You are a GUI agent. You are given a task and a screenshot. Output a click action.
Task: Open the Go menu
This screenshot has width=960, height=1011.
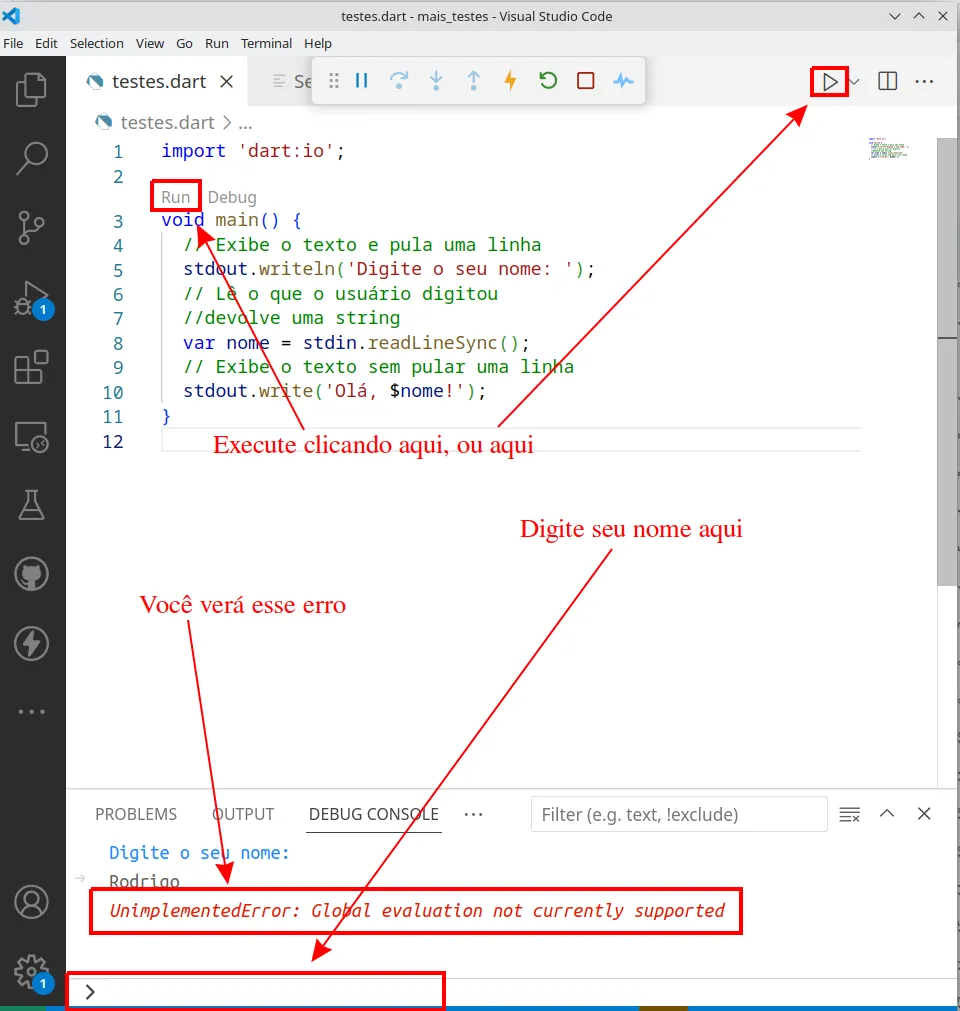point(184,43)
